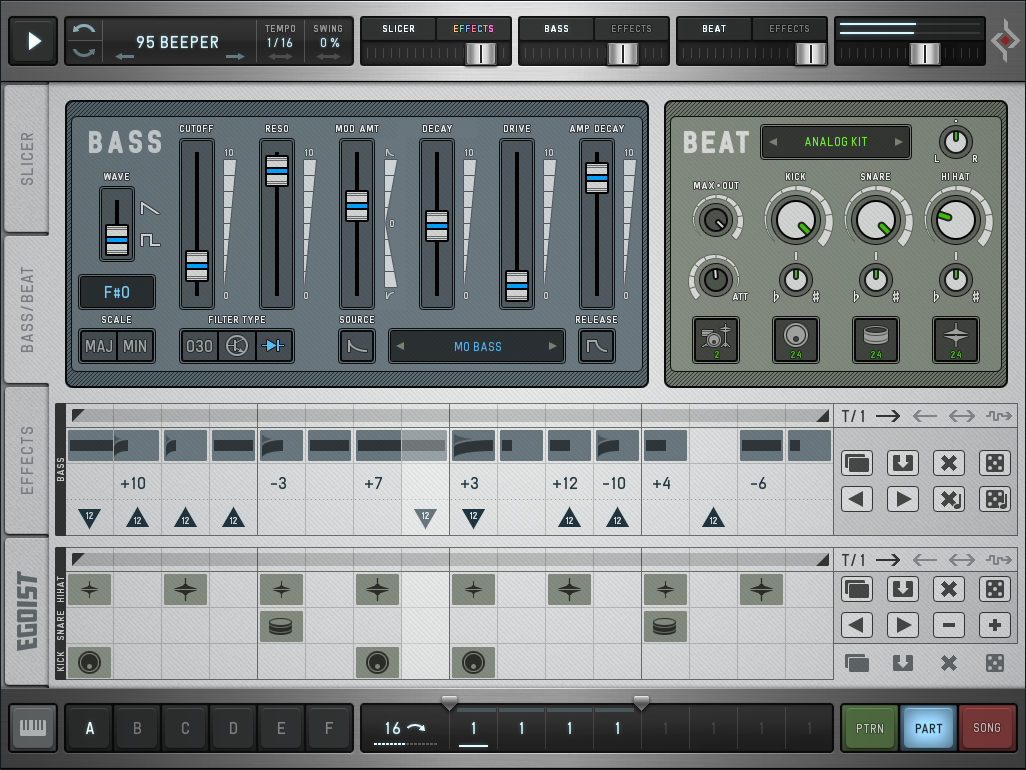Click the drum kit icon in Beat panel
Image resolution: width=1026 pixels, height=770 pixels.
(x=716, y=340)
